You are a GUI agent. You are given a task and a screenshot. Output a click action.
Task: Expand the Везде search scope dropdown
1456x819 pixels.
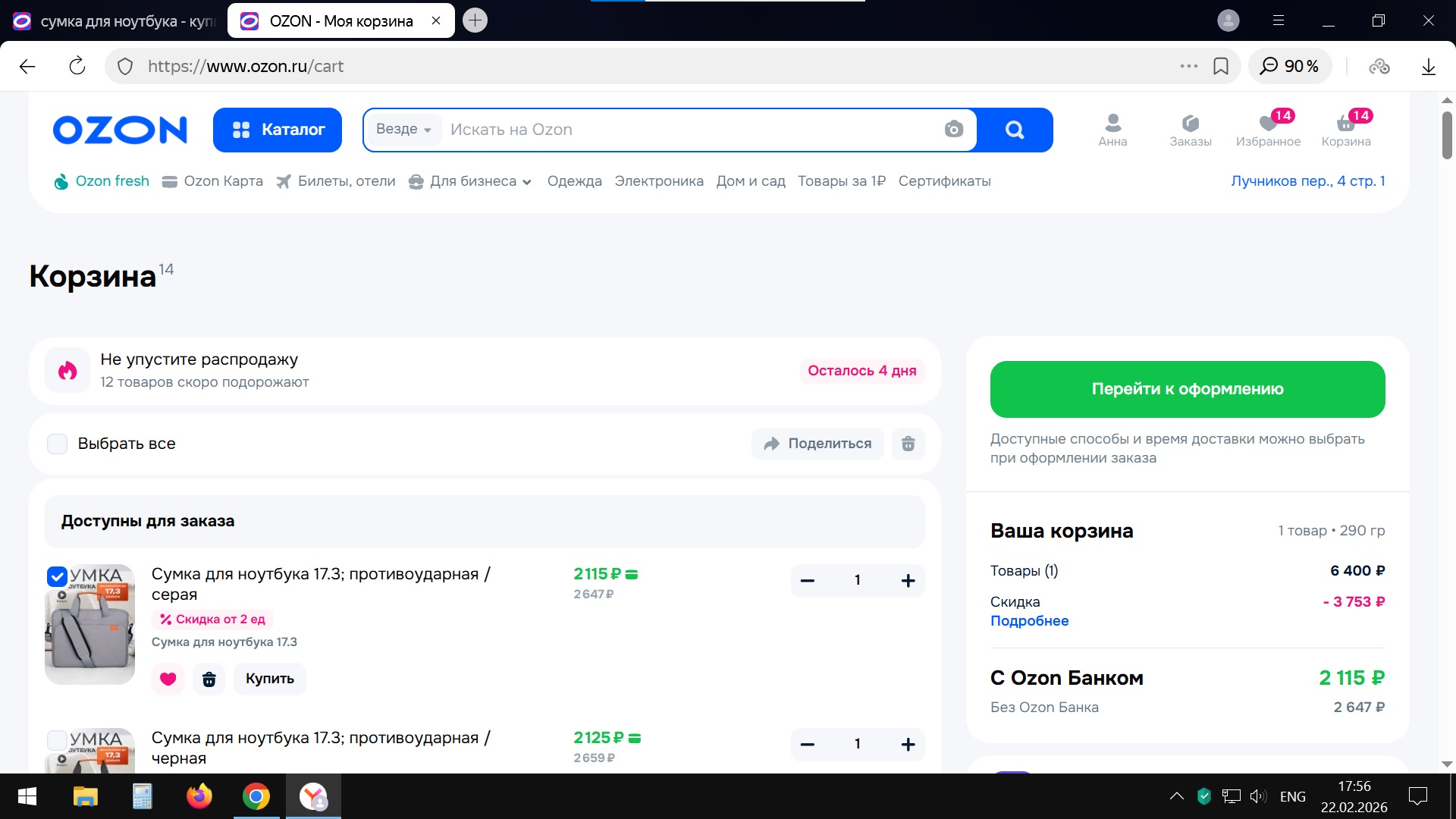coord(403,130)
